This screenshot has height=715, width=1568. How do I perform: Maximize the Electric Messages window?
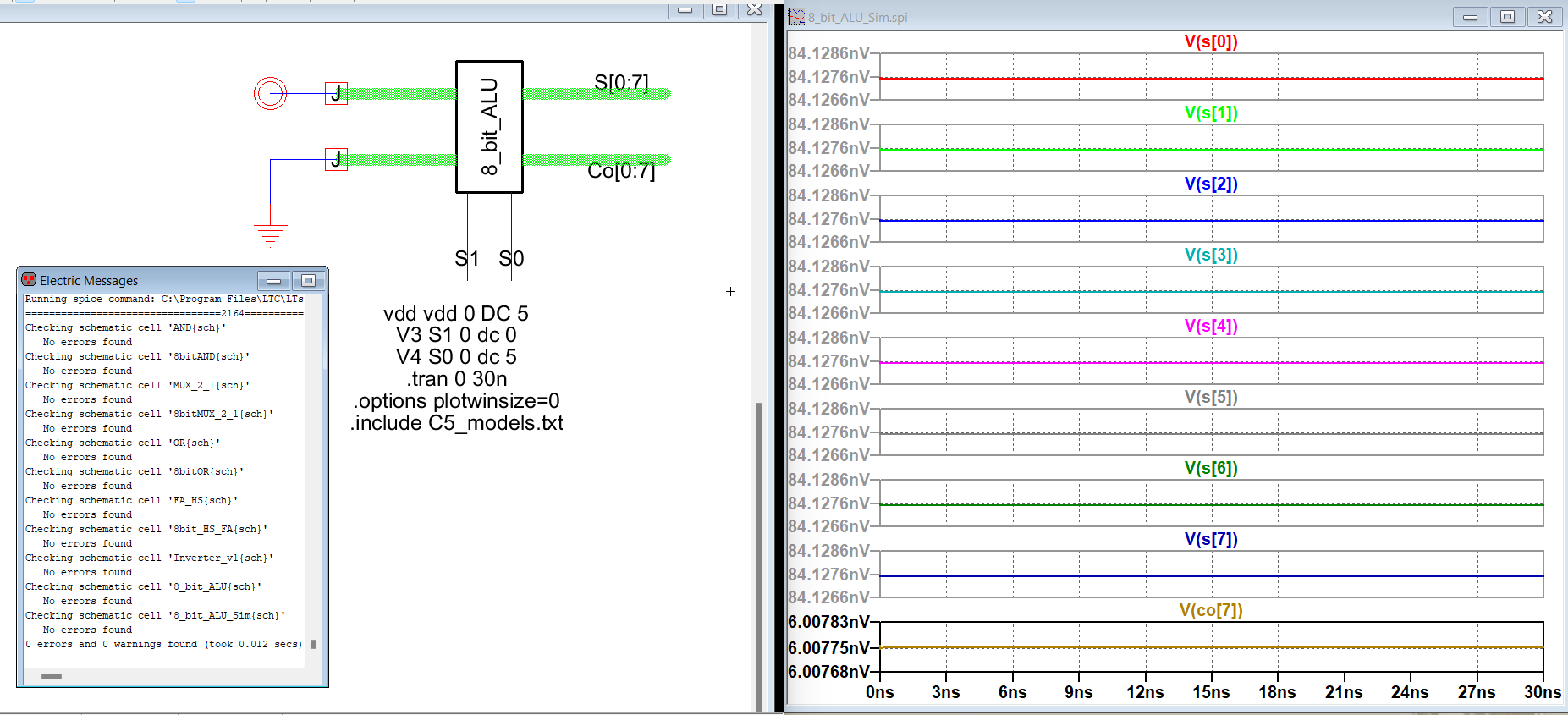pos(308,280)
